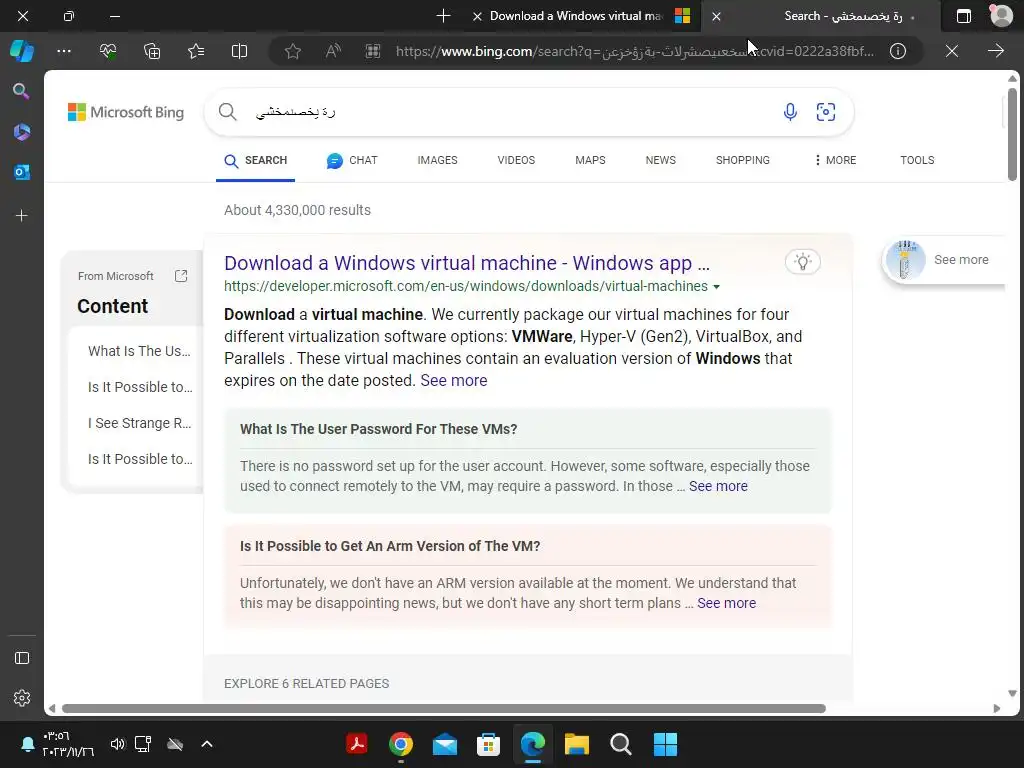The height and width of the screenshot is (768, 1024).
Task: Open From Microsoft external link icon
Action: [x=181, y=276]
